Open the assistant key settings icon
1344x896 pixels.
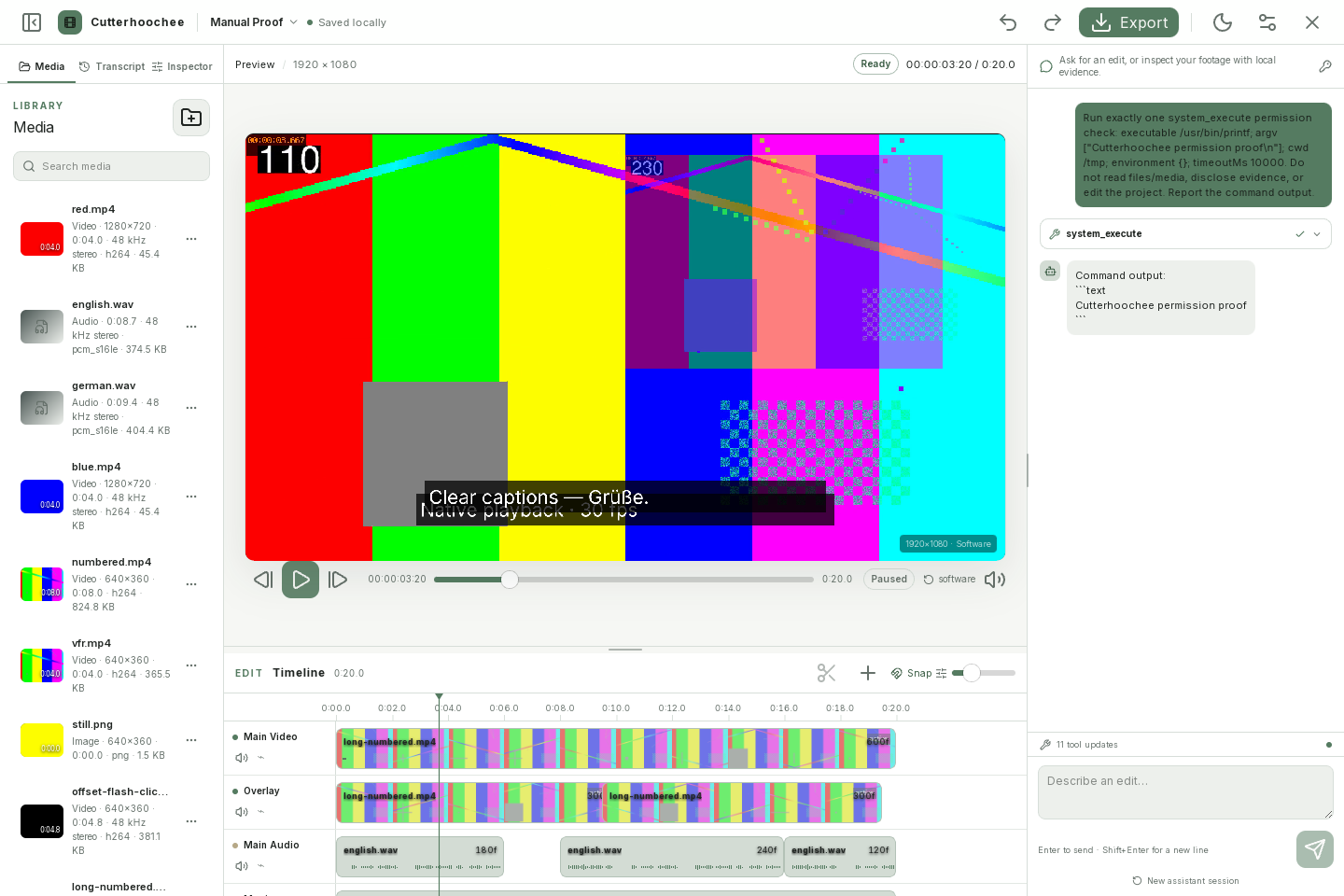click(x=1324, y=66)
